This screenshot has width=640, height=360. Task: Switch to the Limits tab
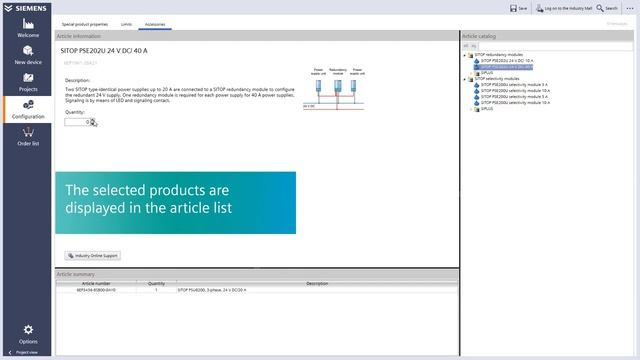pyautogui.click(x=126, y=24)
